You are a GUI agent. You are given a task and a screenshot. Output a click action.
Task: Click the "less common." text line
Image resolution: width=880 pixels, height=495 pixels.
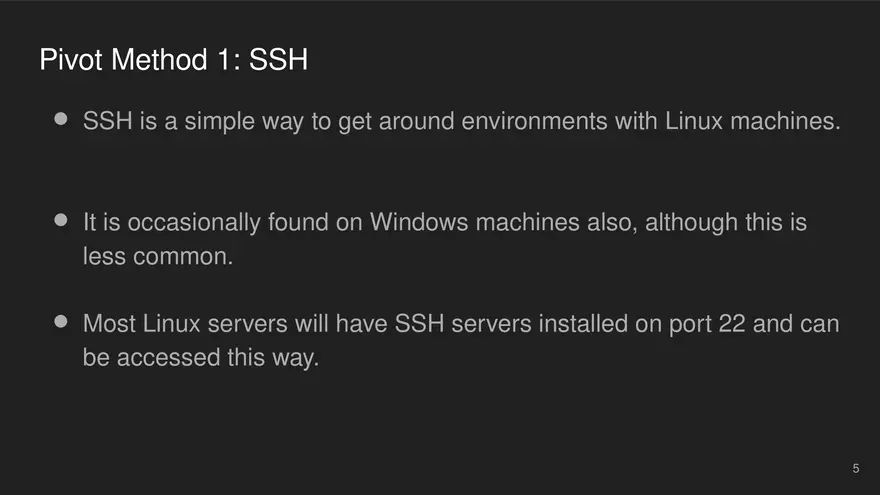[157, 257]
